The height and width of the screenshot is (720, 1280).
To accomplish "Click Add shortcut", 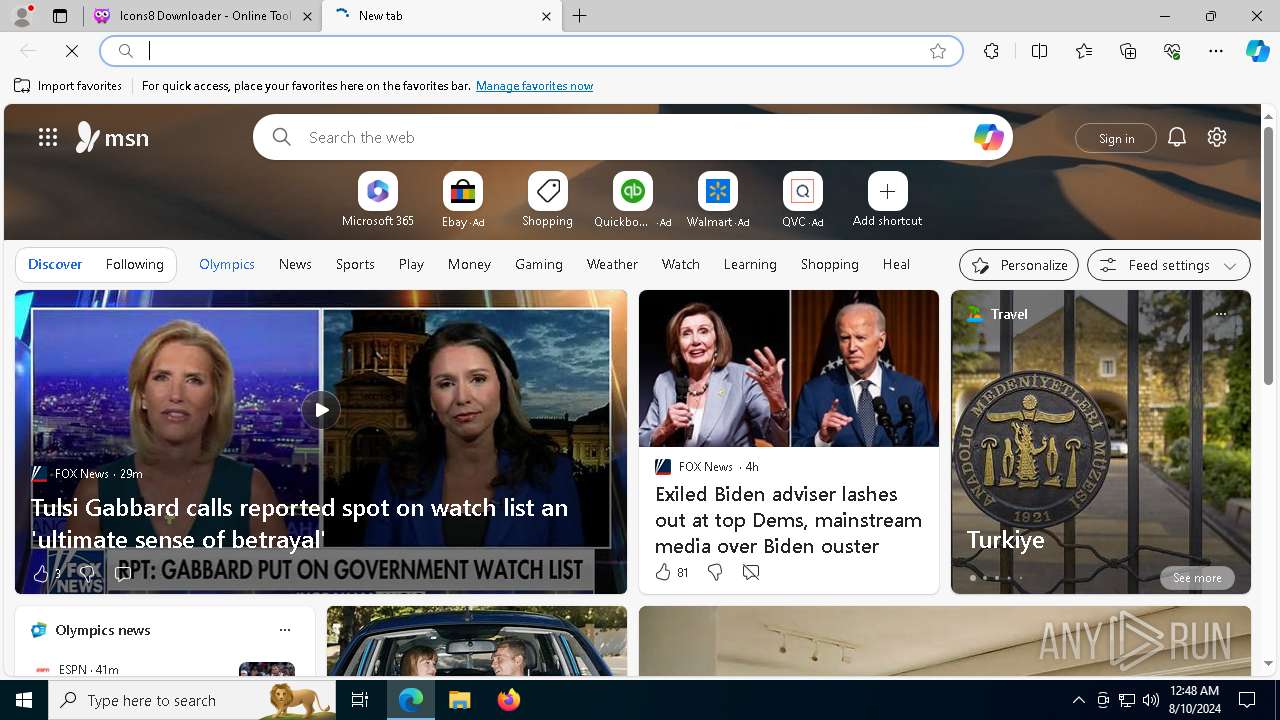I will [887, 200].
